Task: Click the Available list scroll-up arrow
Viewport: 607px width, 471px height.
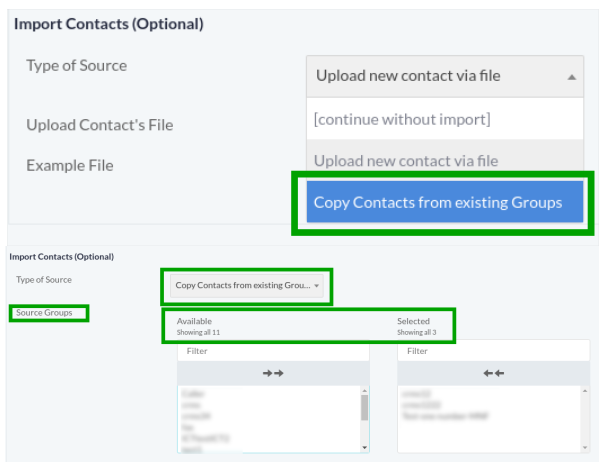Action: point(364,393)
